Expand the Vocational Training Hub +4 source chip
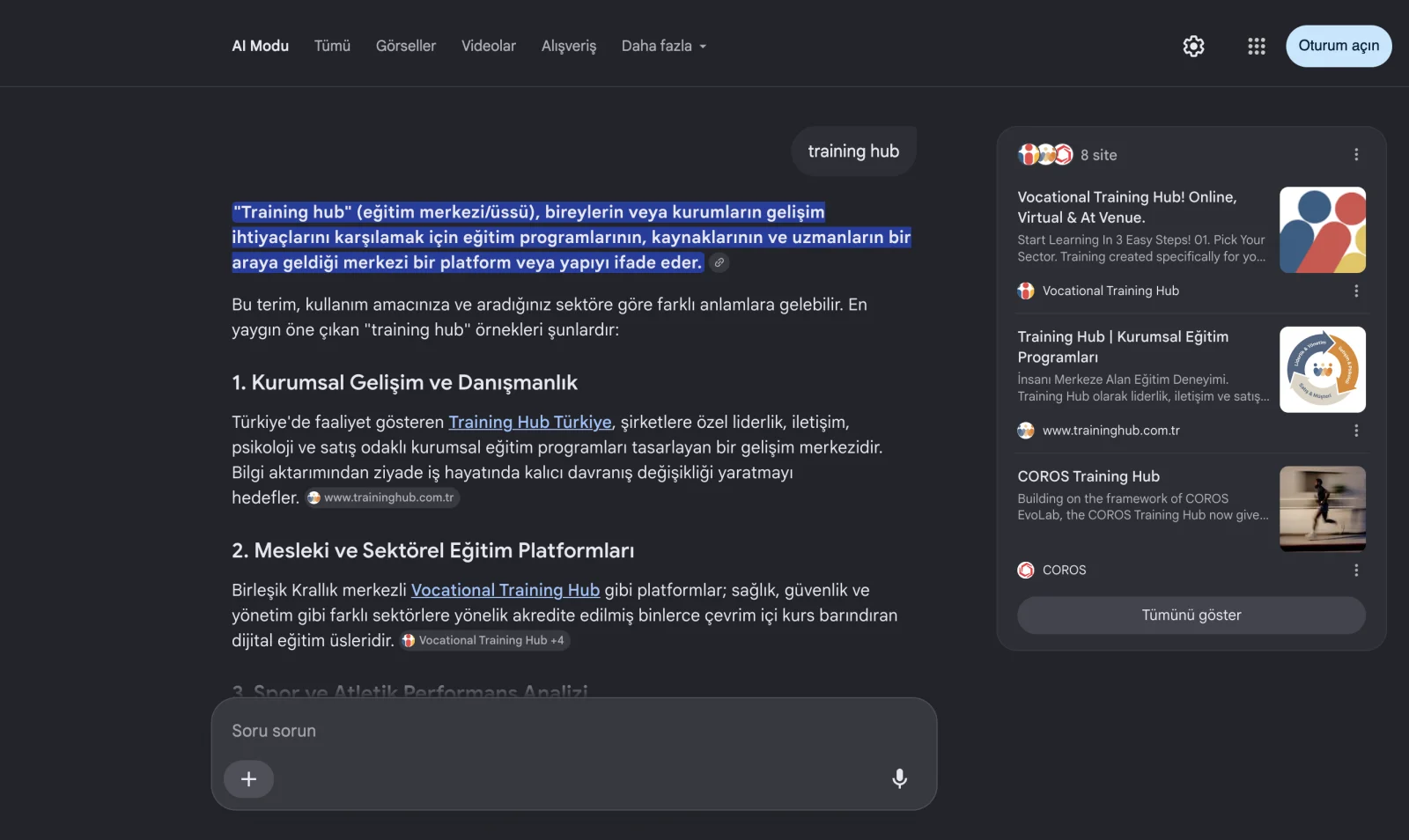 [x=483, y=640]
